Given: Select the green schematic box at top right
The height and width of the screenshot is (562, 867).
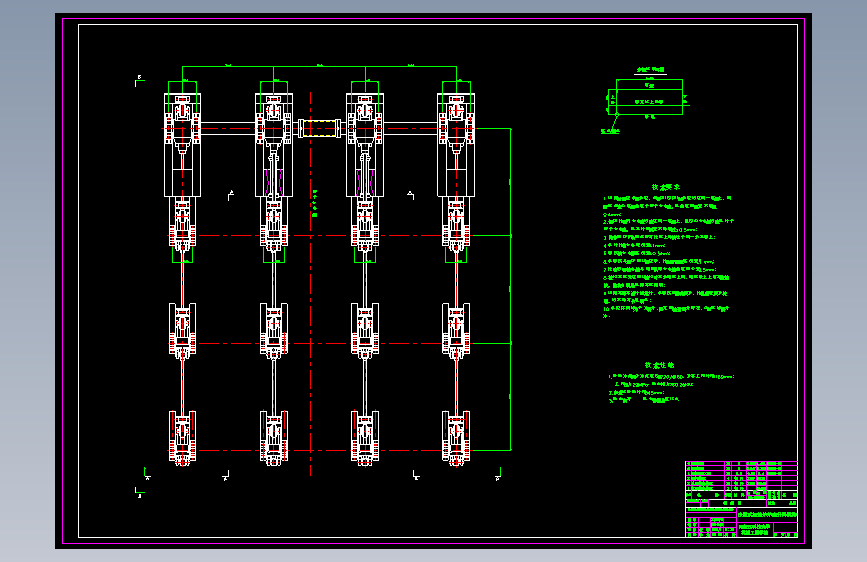Looking at the screenshot, I should [x=646, y=97].
